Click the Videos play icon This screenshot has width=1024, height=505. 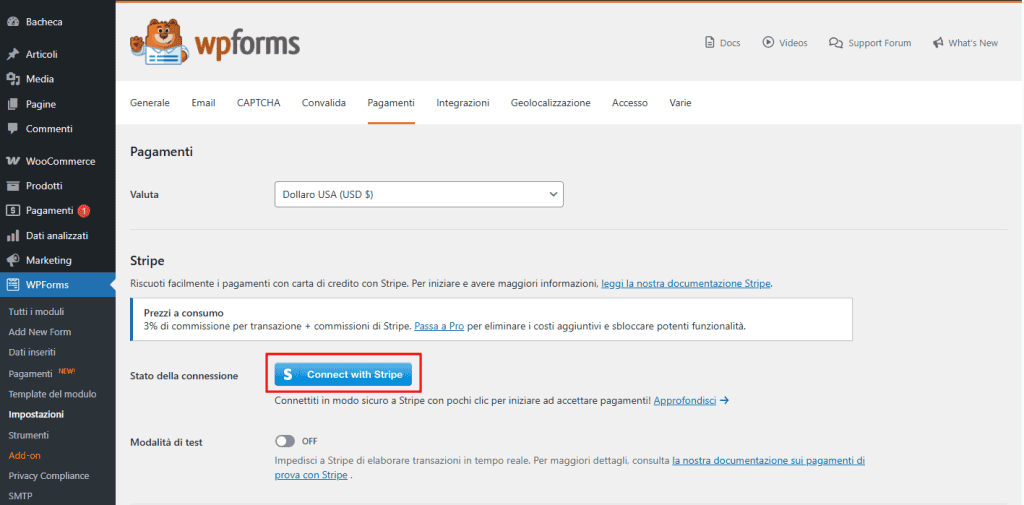point(768,42)
